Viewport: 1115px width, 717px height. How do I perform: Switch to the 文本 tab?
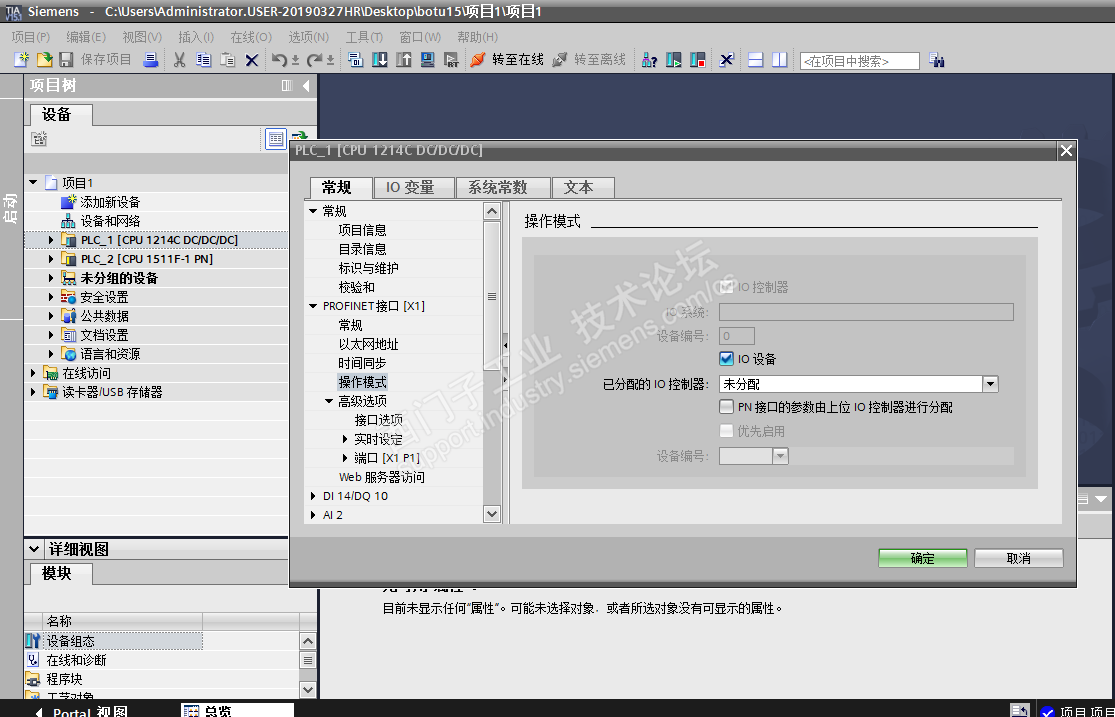(x=583, y=188)
